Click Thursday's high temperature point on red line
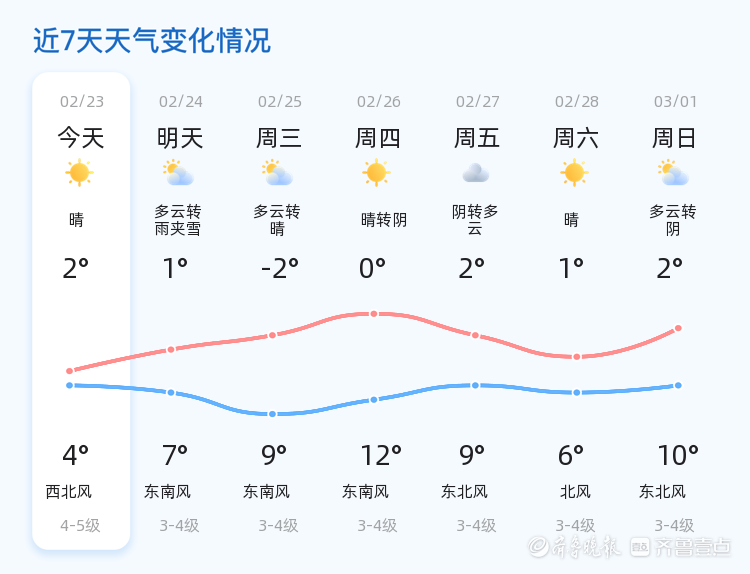Screen dimensions: 750x574 pyautogui.click(x=374, y=314)
